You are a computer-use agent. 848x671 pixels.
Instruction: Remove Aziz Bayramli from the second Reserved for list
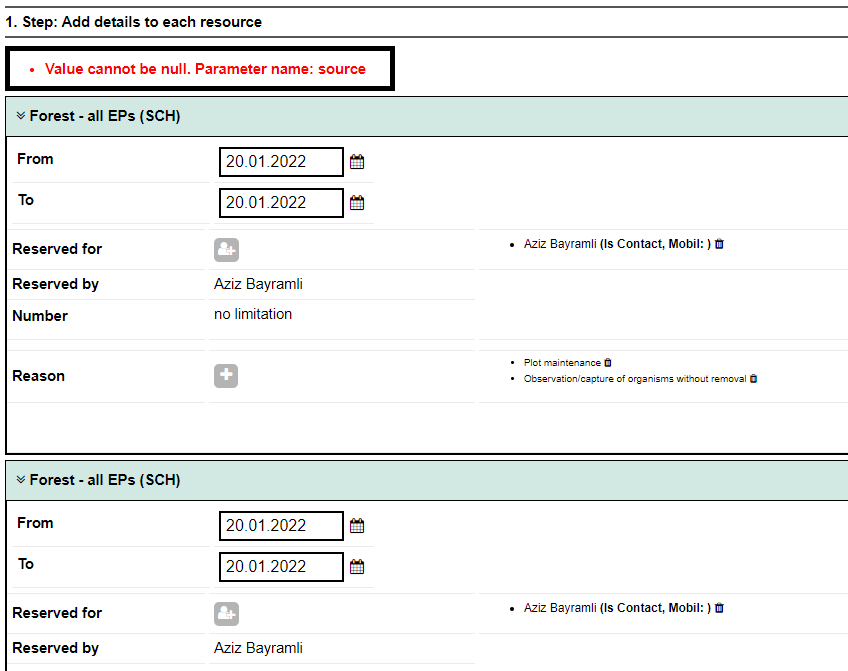tap(719, 607)
